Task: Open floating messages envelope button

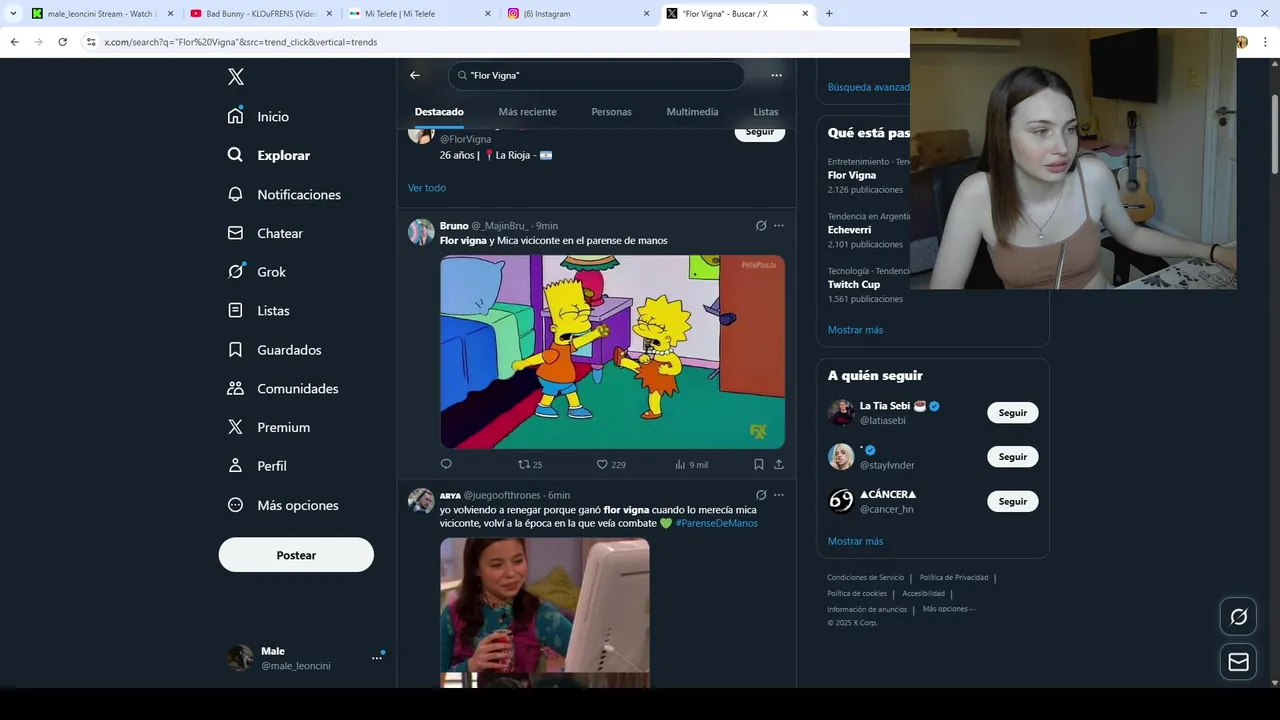Action: coord(1238,662)
